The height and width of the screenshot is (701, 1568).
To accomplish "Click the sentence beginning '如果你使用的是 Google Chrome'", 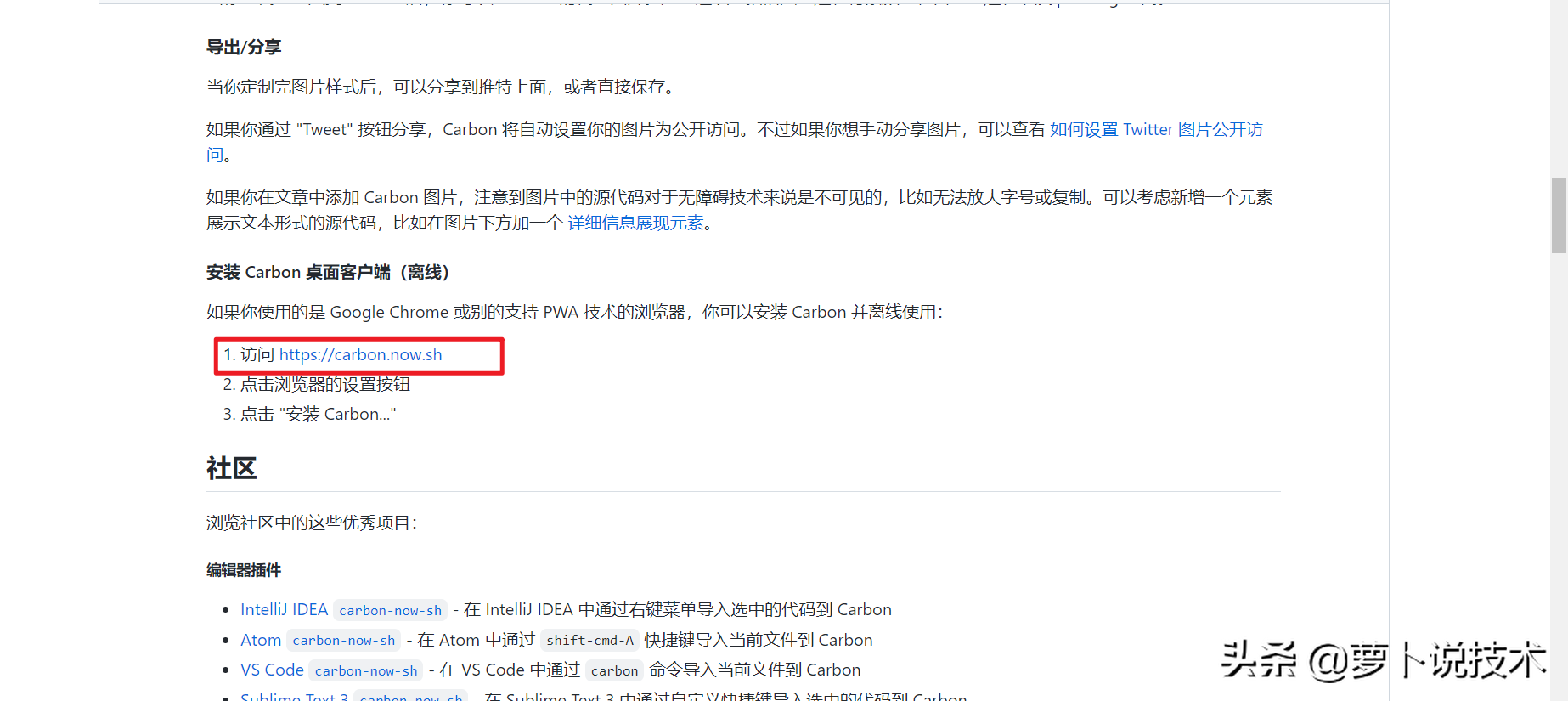I will [574, 312].
